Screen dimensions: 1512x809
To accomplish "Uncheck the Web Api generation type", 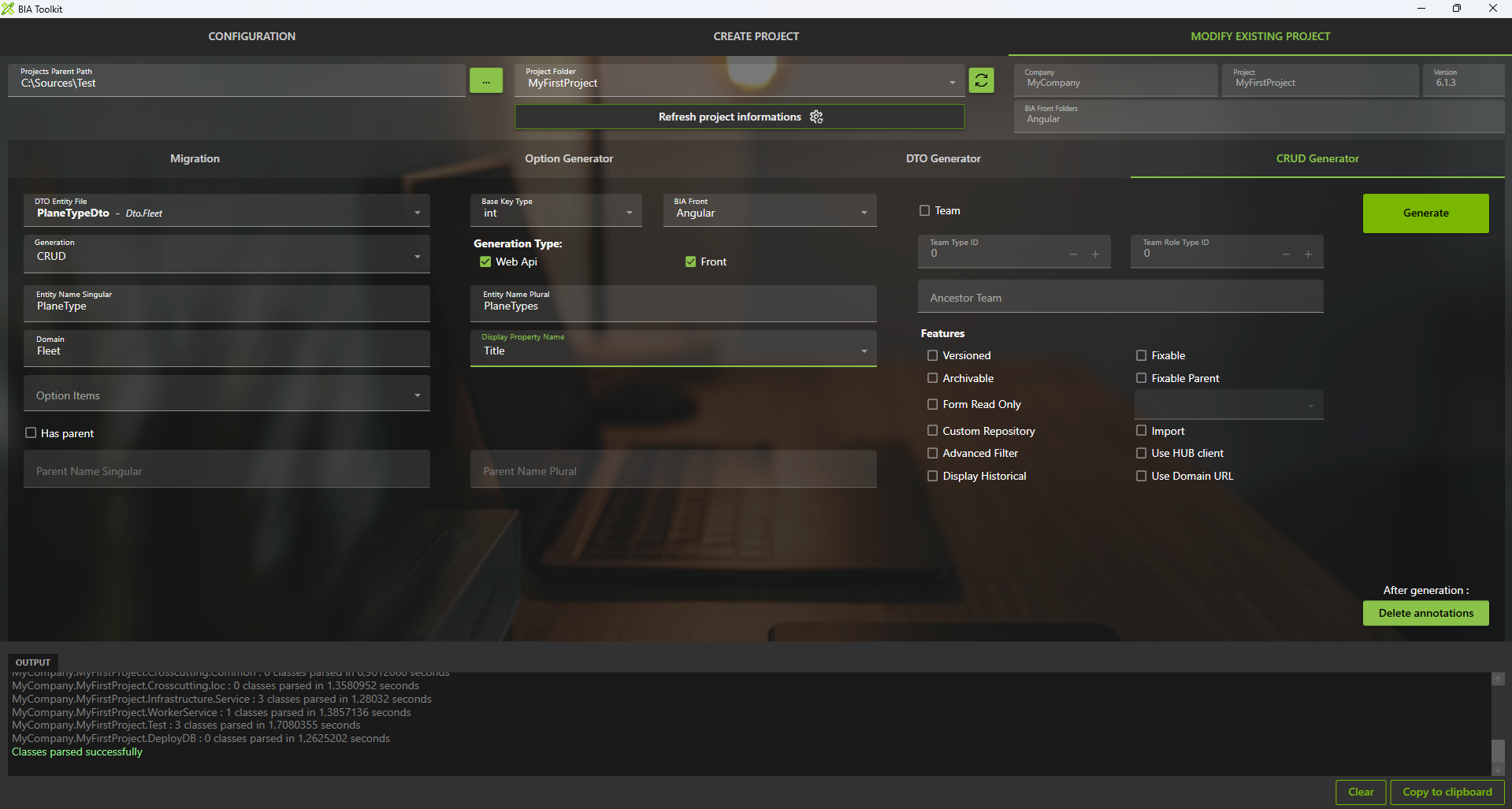I will click(x=485, y=262).
